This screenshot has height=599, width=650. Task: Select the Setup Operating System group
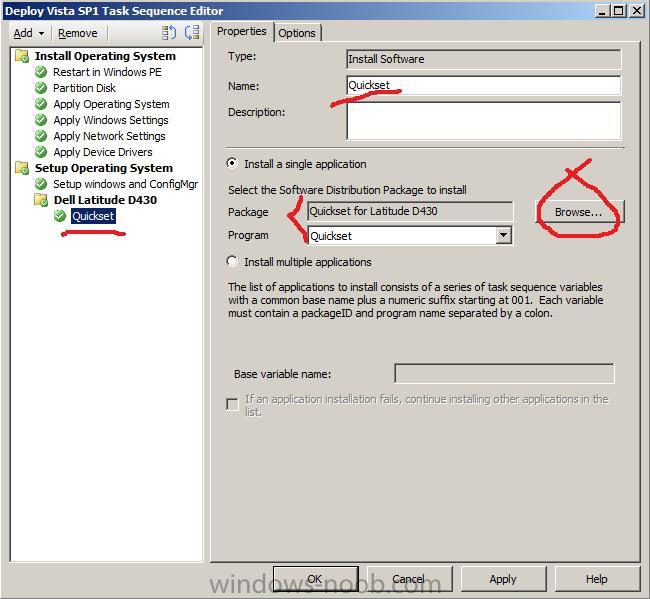click(x=104, y=168)
